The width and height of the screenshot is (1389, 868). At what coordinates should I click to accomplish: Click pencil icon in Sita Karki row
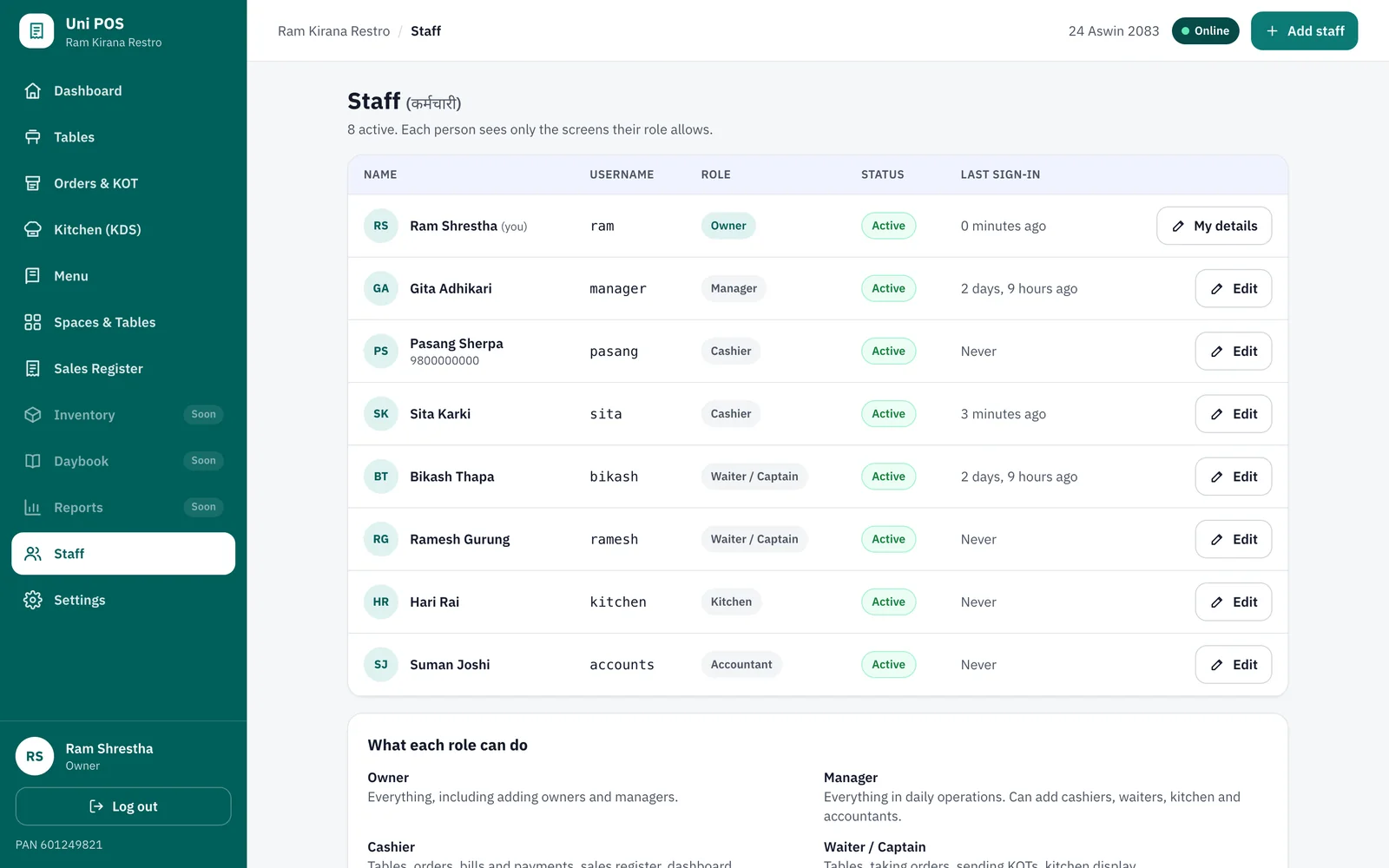(x=1217, y=414)
